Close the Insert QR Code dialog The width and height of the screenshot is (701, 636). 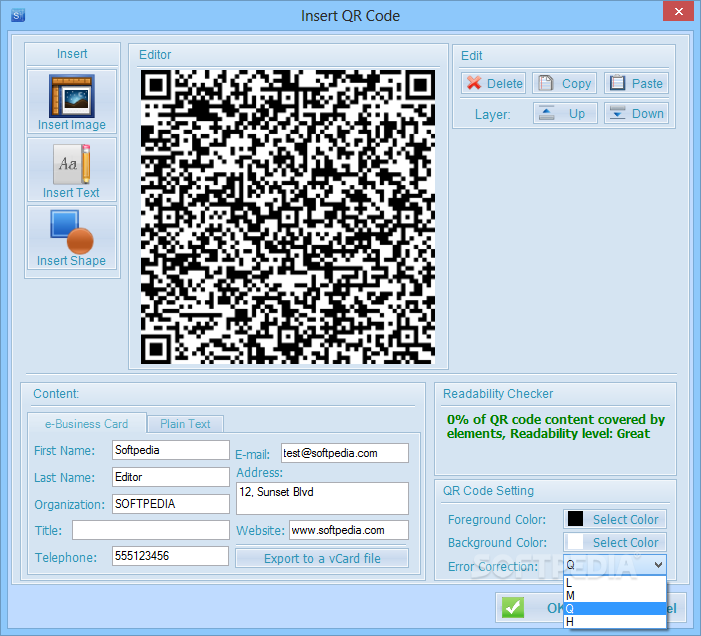[x=678, y=11]
